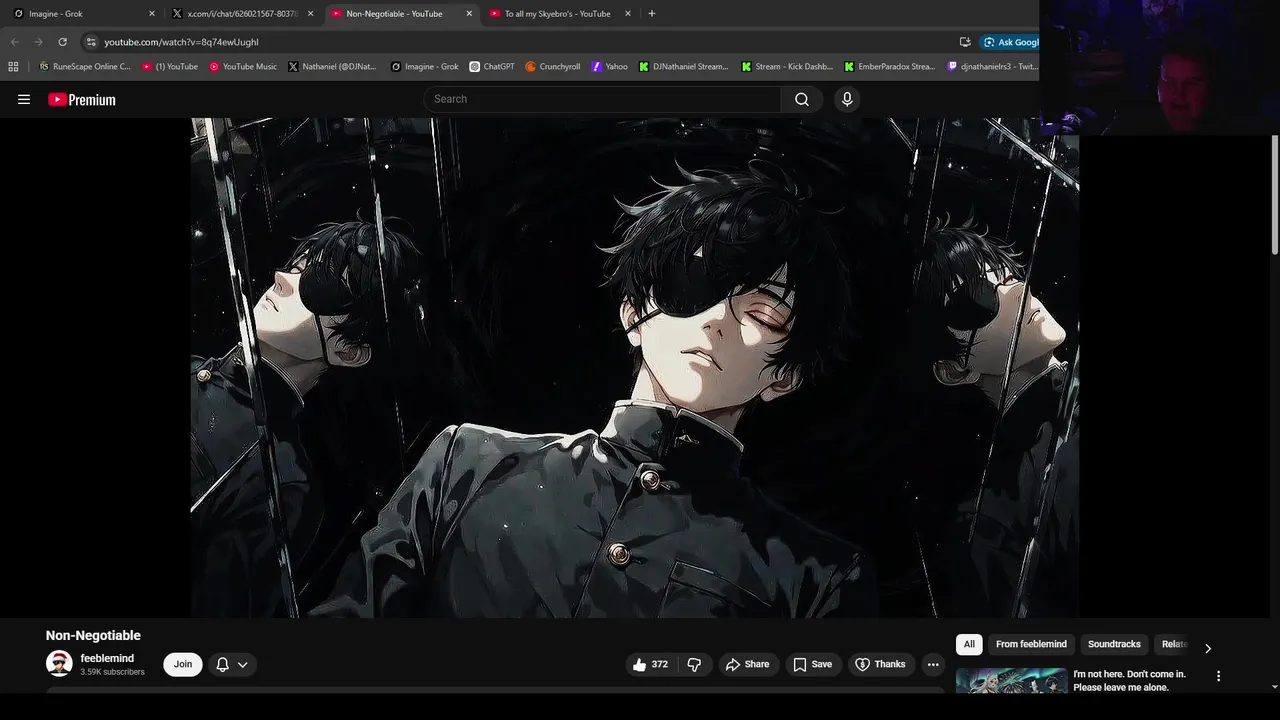Close the Imagine - Grok tab
This screenshot has height=720, width=1280.
(151, 14)
